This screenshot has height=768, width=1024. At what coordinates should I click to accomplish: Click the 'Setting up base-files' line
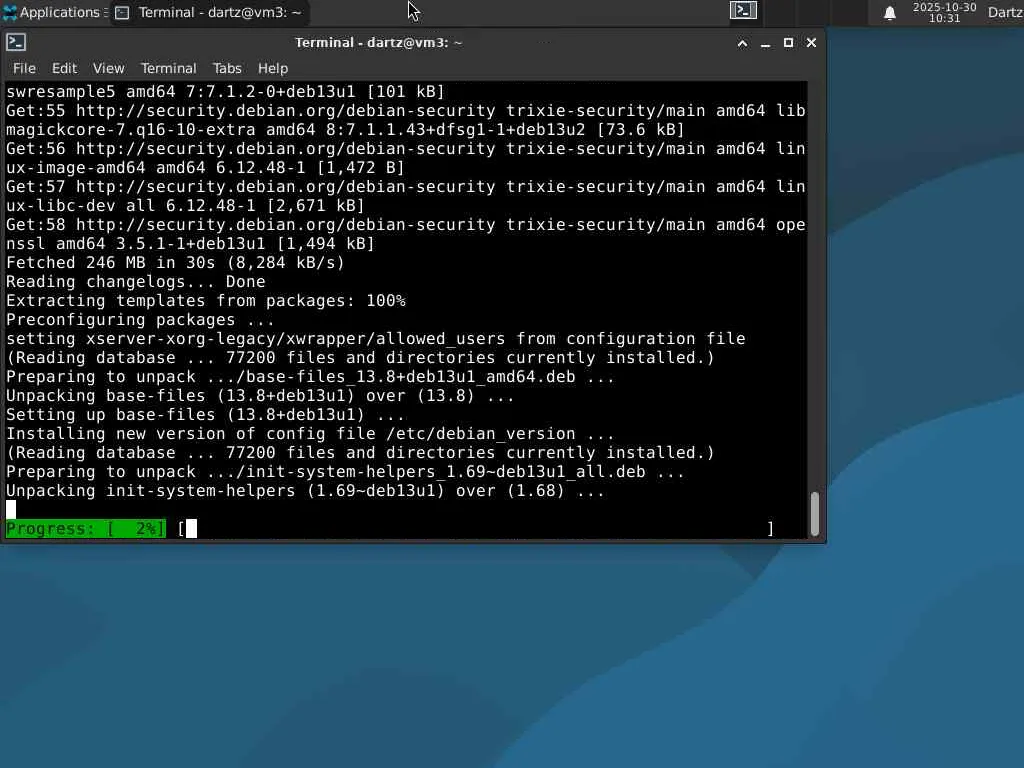[206, 415]
